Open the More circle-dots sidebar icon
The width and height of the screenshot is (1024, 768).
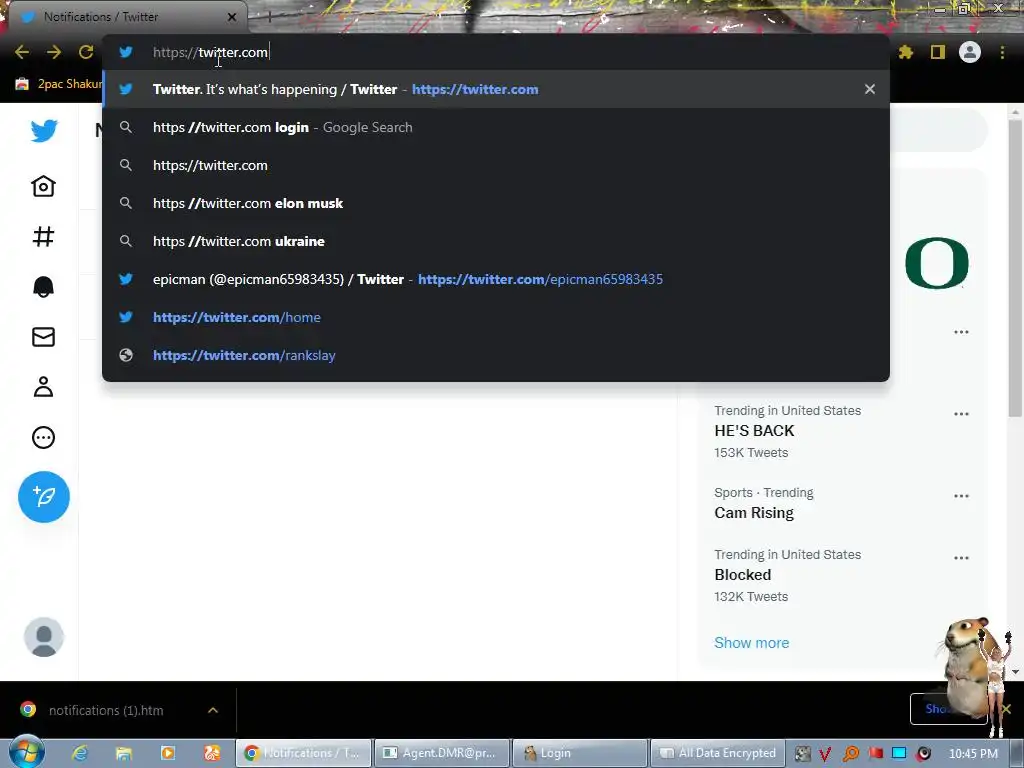tap(43, 437)
